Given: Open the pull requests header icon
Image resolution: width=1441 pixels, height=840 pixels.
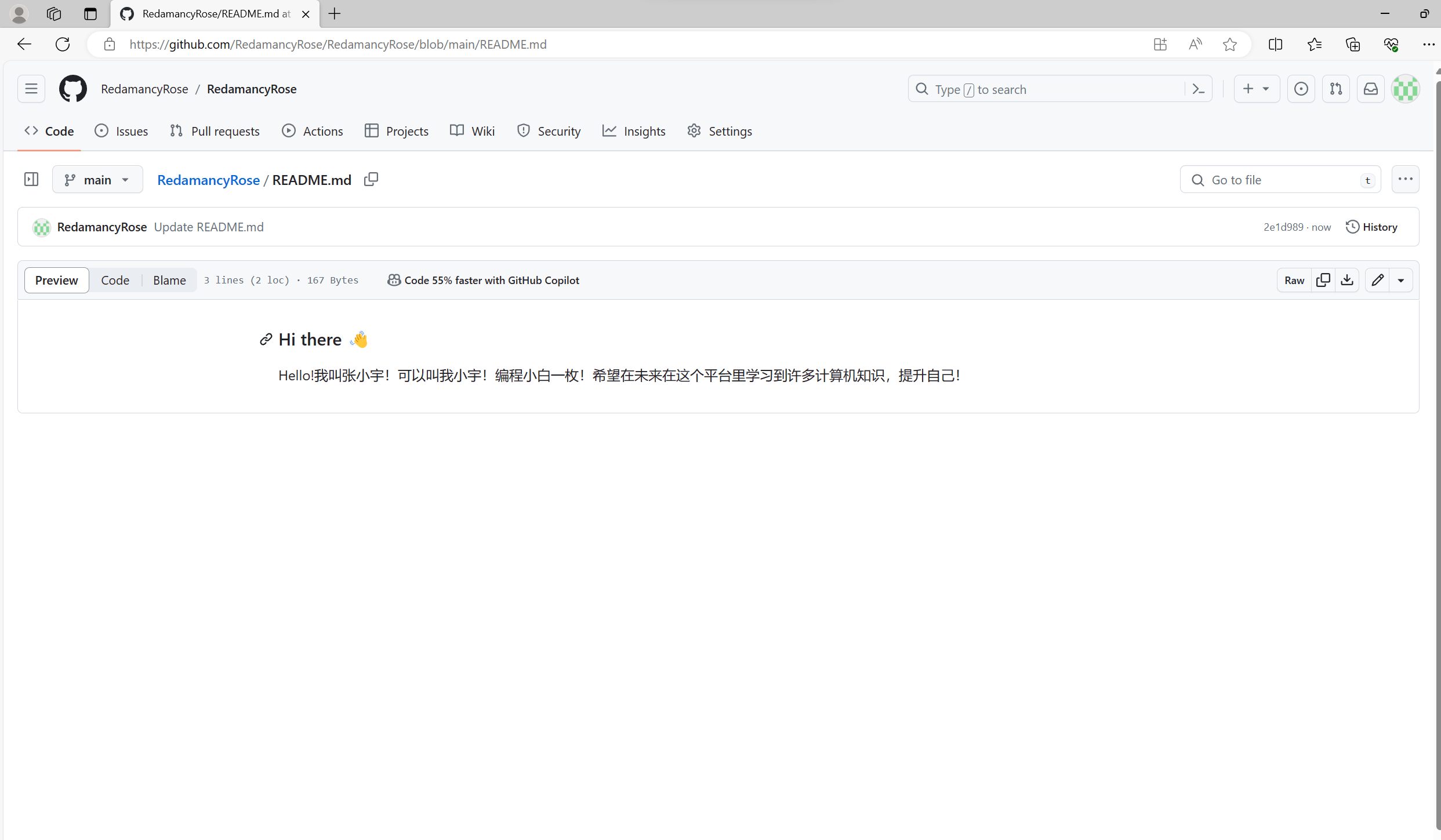Looking at the screenshot, I should coord(1336,89).
